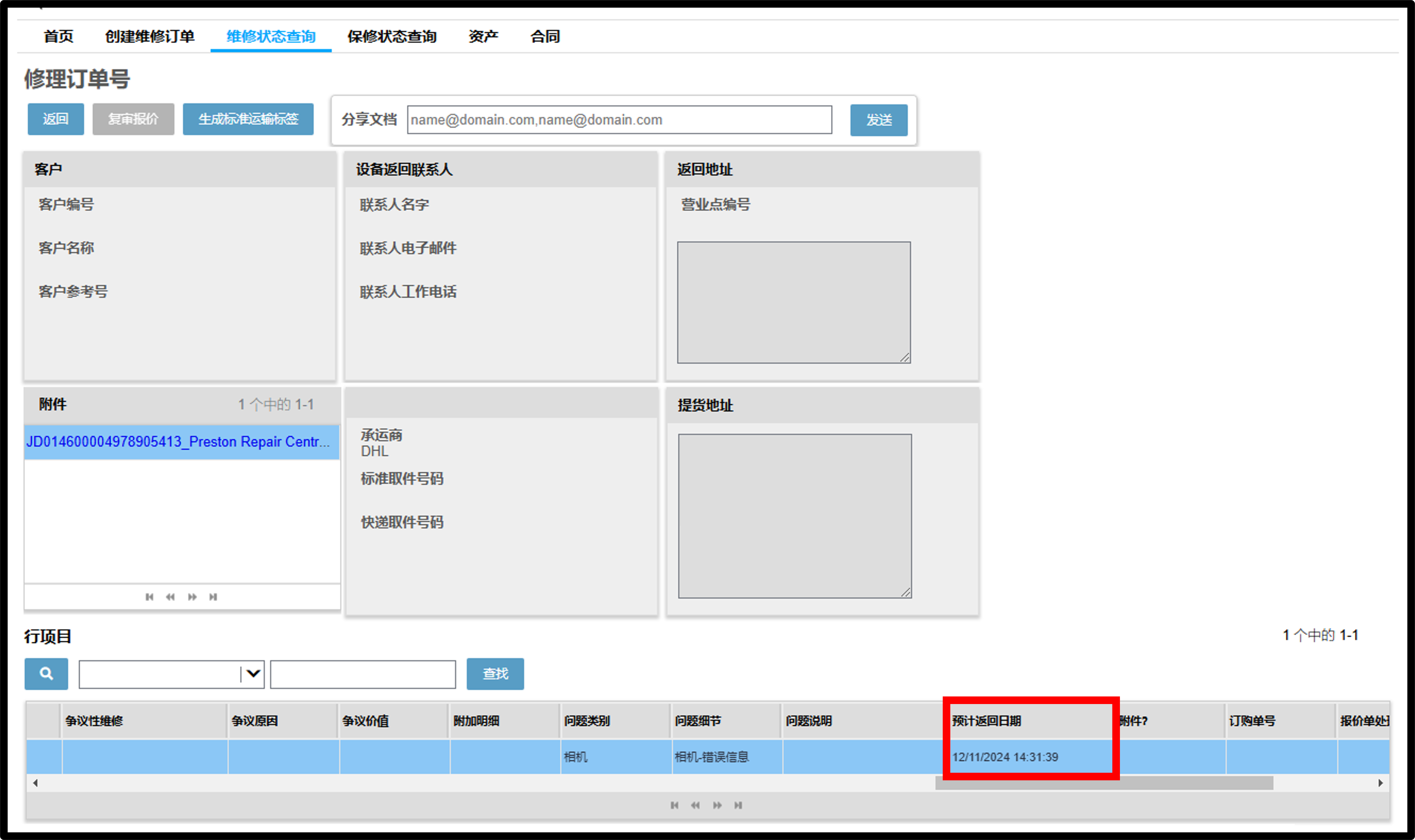1415x840 pixels.
Task: Click 生成标准运输标签 button
Action: tap(248, 119)
